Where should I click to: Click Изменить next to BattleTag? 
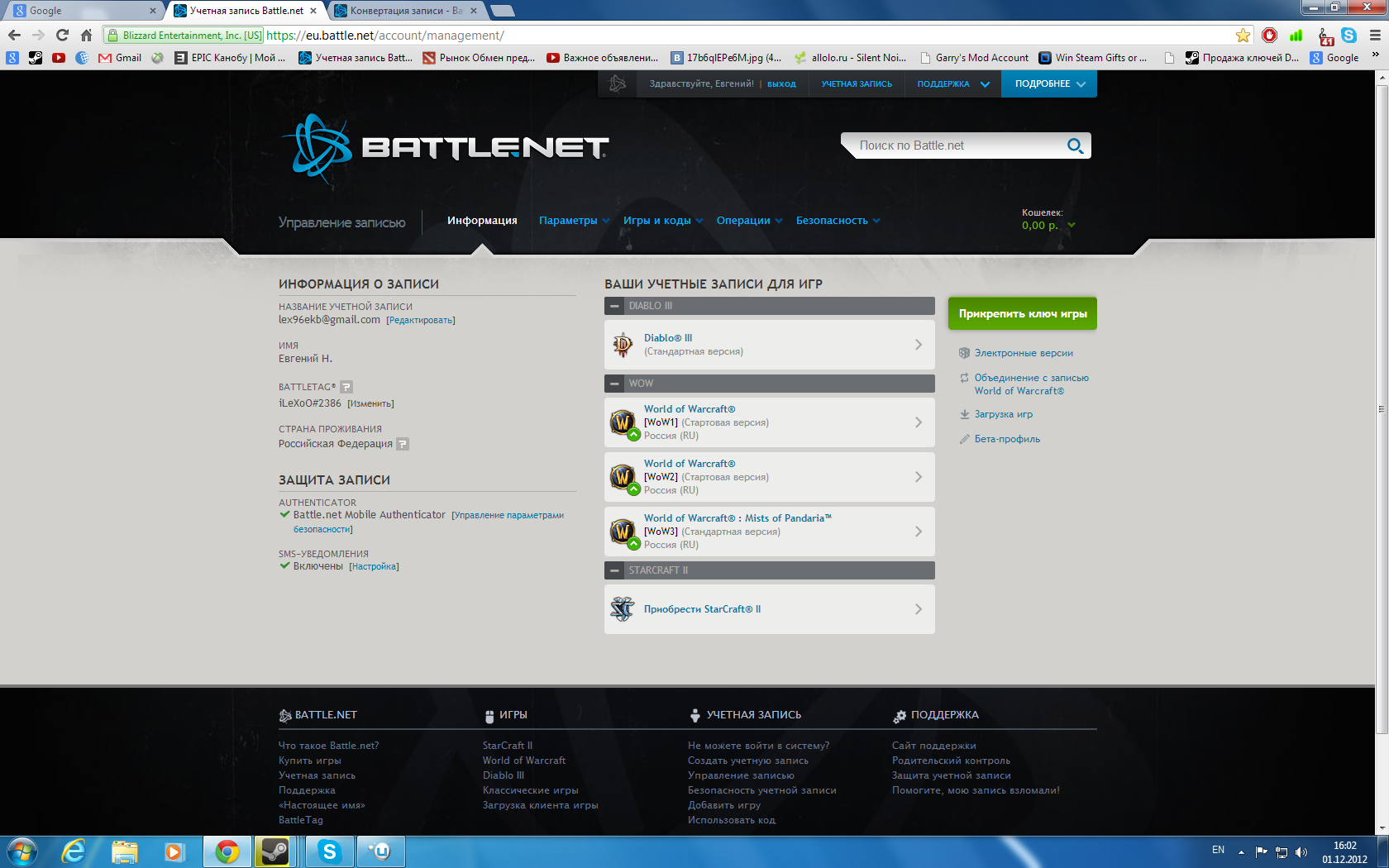click(x=370, y=404)
